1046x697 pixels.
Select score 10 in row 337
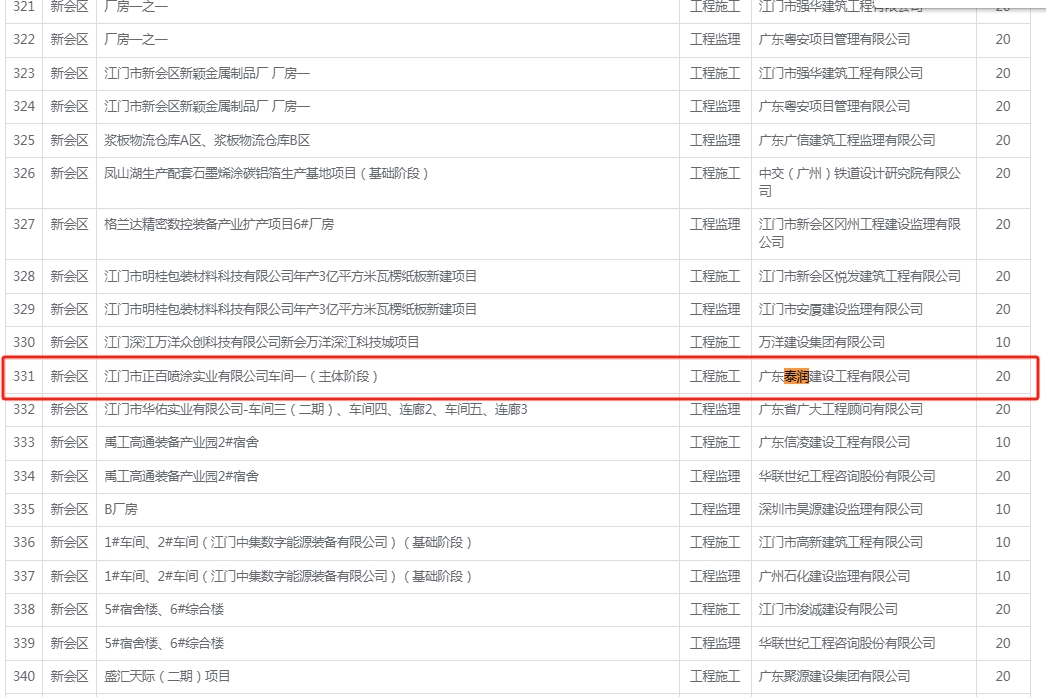[1003, 576]
